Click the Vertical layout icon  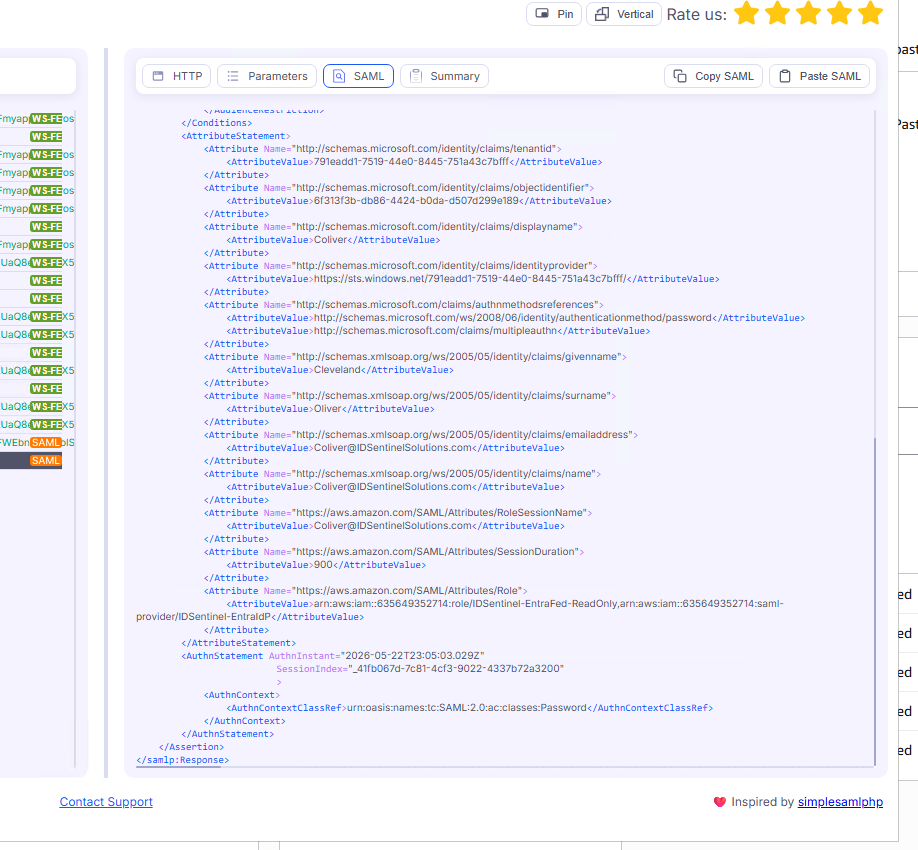tap(602, 14)
